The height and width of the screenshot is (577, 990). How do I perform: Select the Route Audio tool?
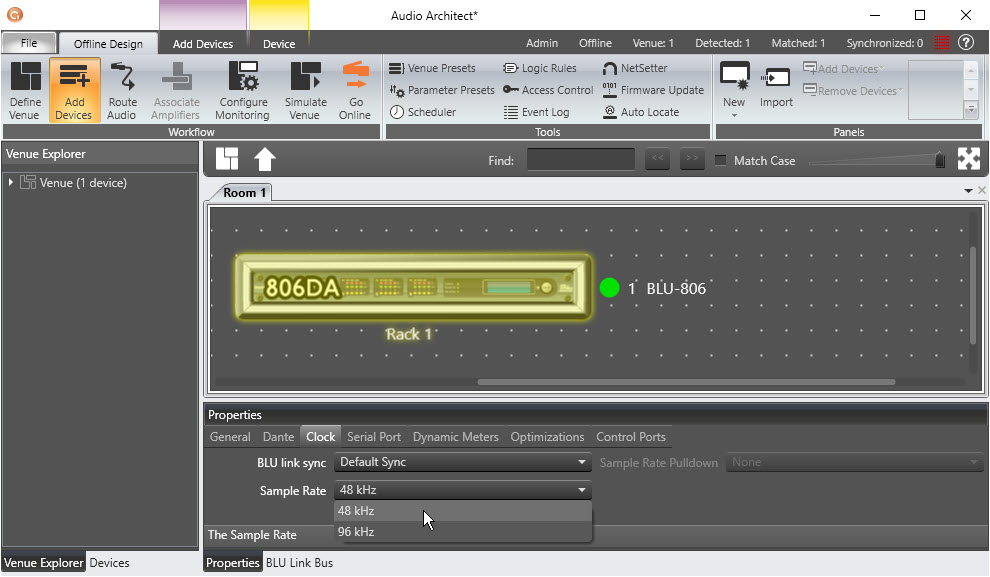[x=122, y=89]
